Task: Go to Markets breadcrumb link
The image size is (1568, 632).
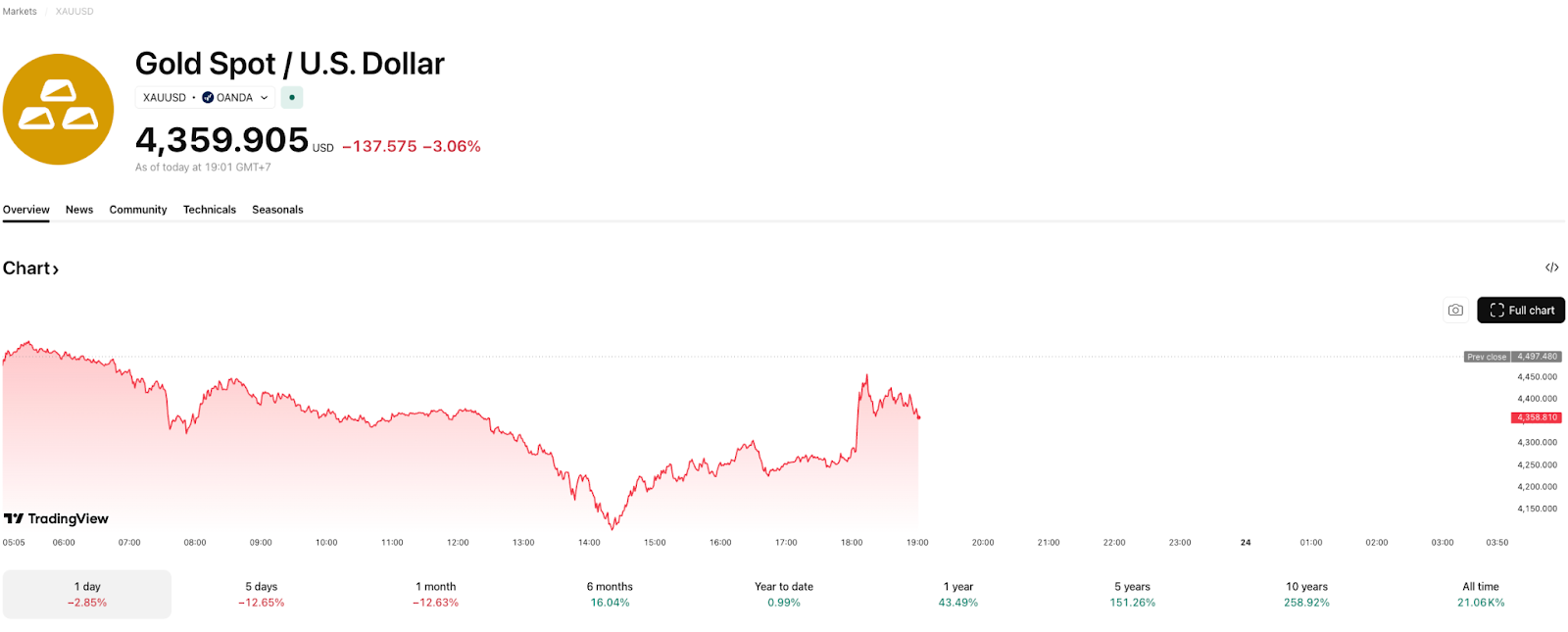Action: click(x=20, y=12)
